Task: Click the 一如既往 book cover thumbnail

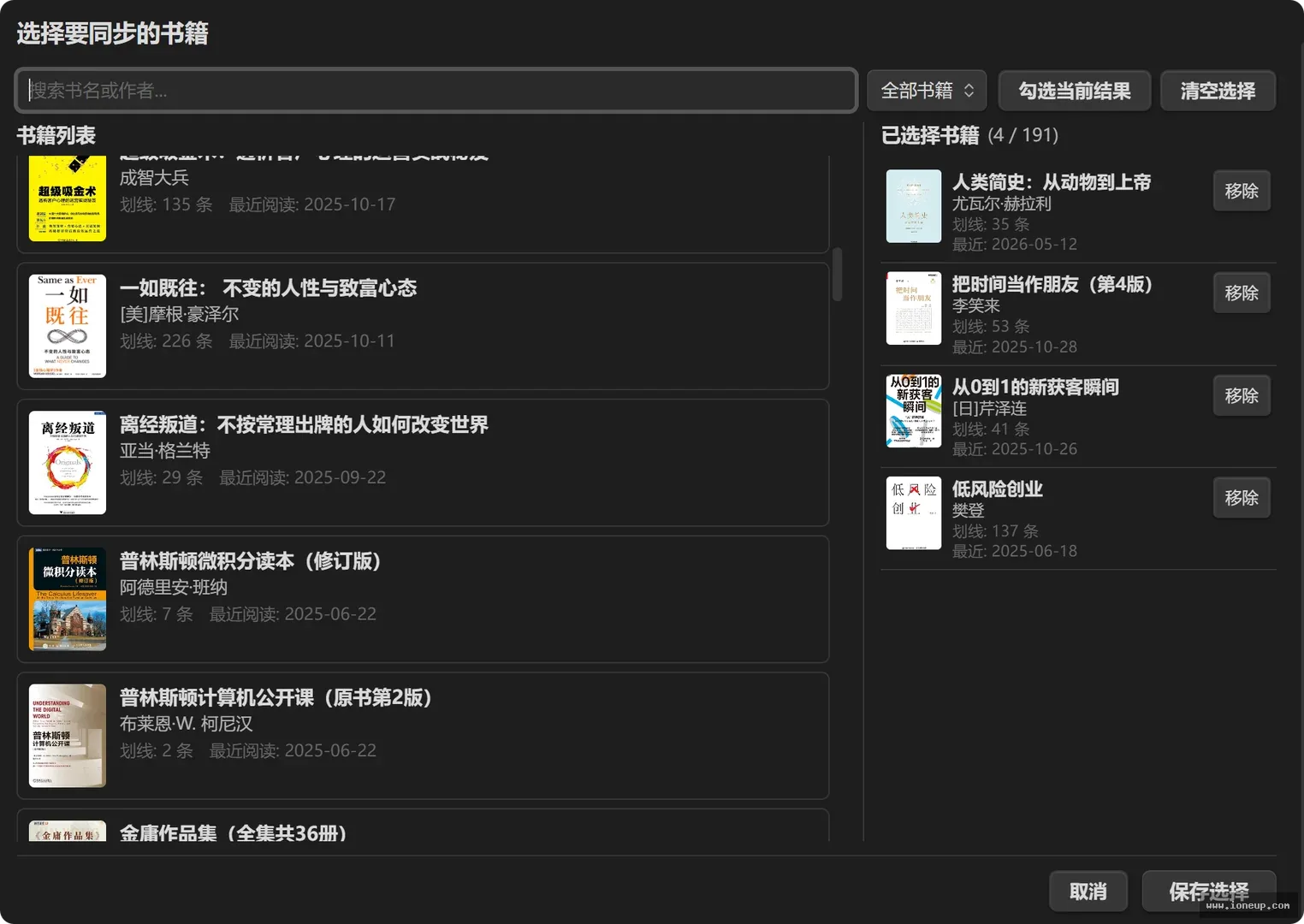Action: (x=68, y=326)
